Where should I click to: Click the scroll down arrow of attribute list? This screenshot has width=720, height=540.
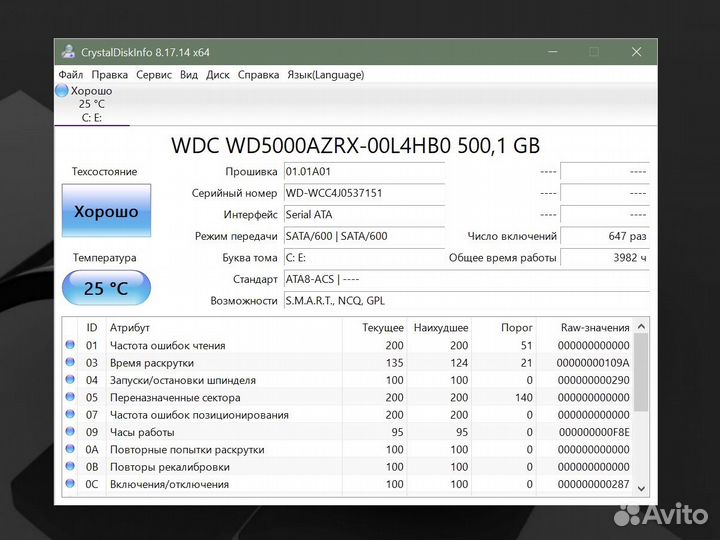click(641, 488)
